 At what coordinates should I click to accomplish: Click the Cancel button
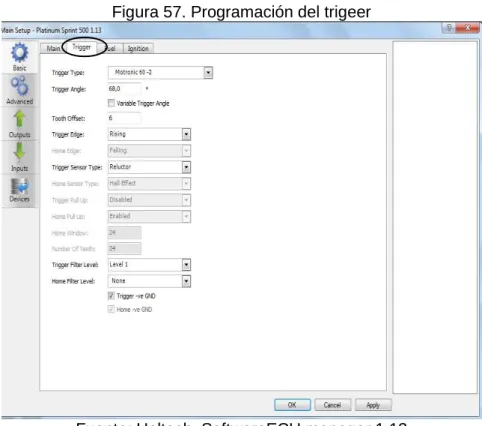[332, 405]
